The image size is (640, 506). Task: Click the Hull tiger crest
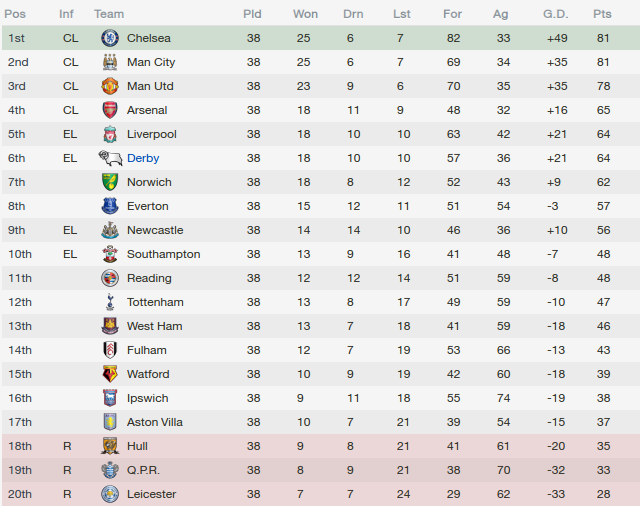coord(110,446)
